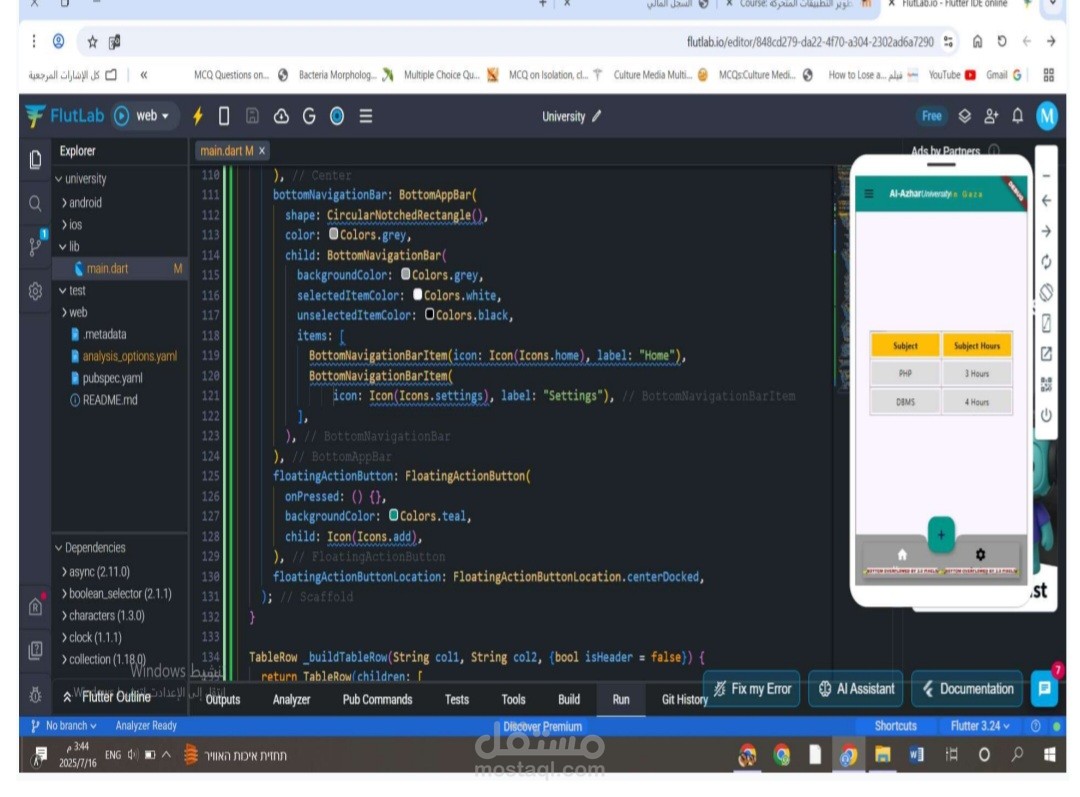Click the Fix my Error button
This screenshot has height=797, width=1080.
pyautogui.click(x=751, y=689)
